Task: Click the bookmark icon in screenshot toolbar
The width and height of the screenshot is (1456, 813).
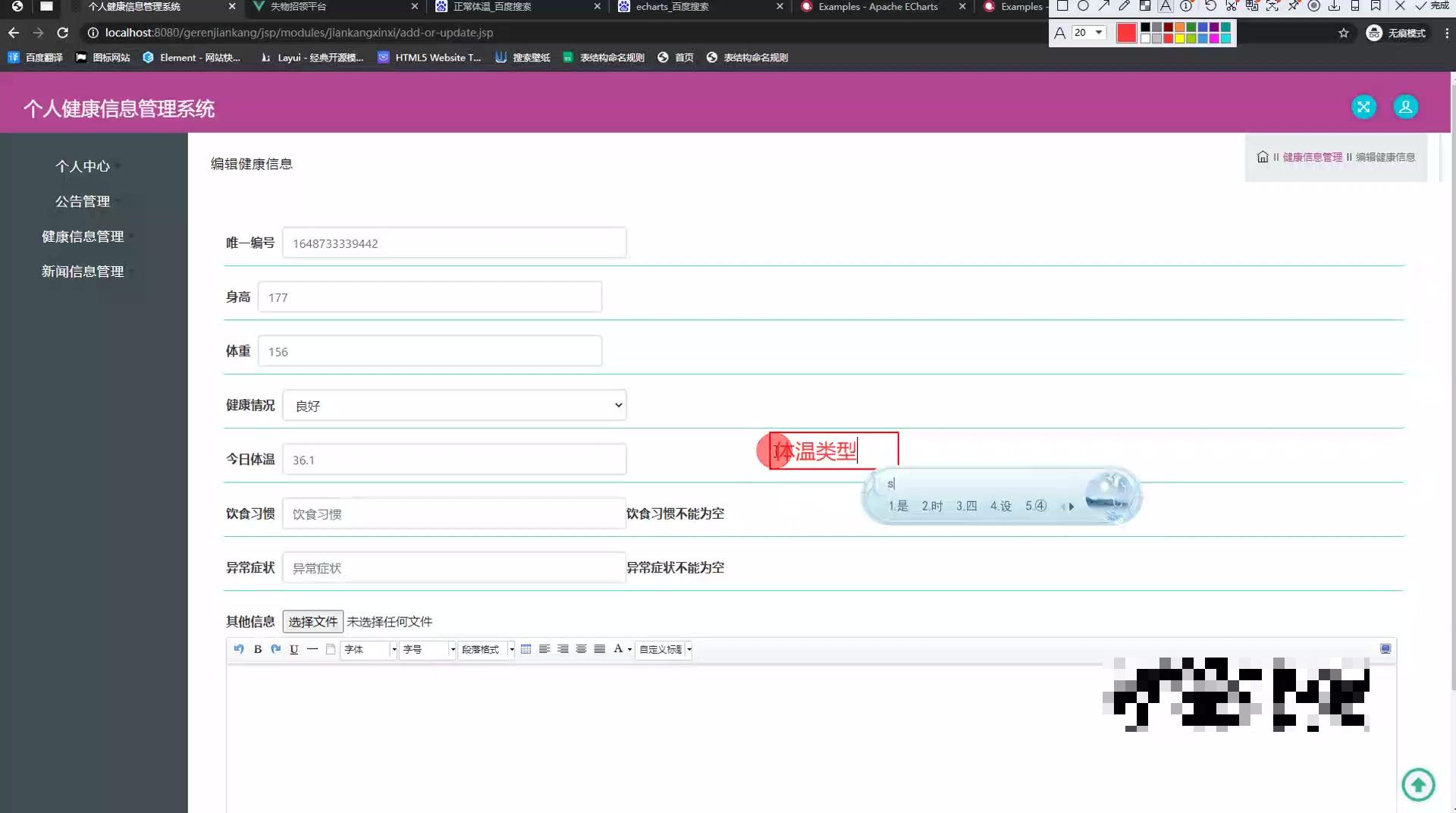Action: pos(1376,5)
